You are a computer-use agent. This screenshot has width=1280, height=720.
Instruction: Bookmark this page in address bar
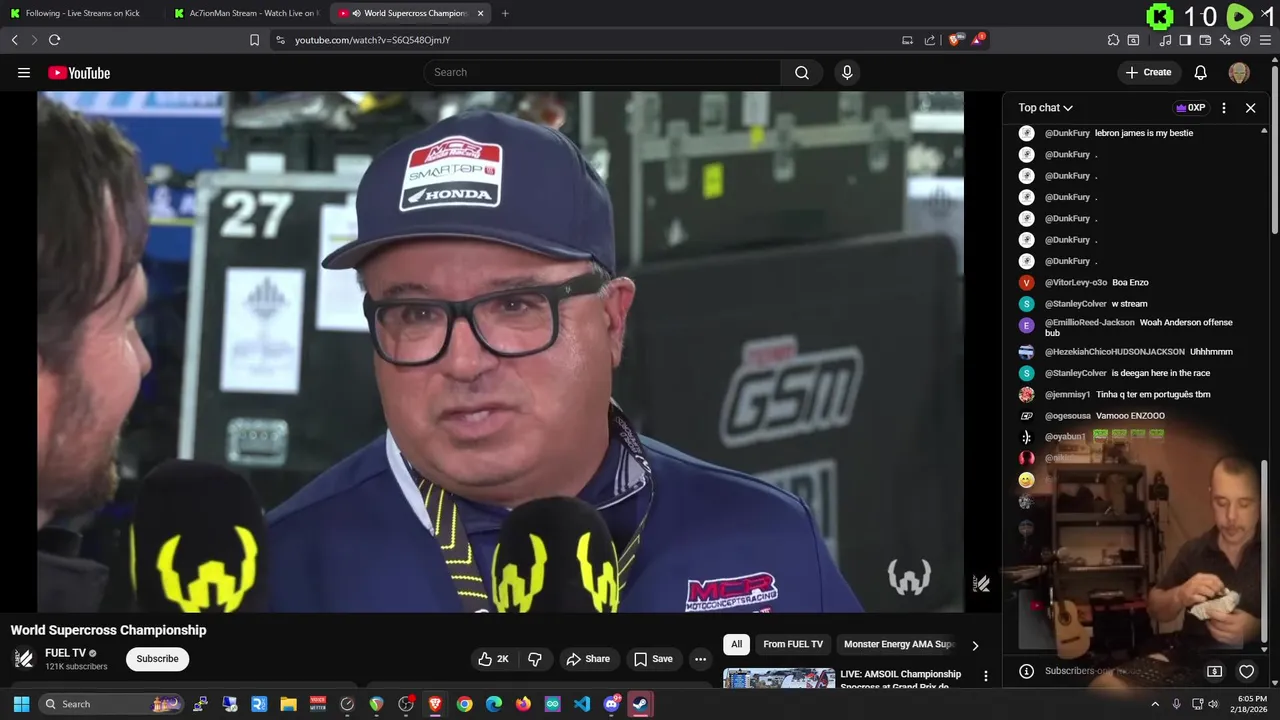coord(254,40)
